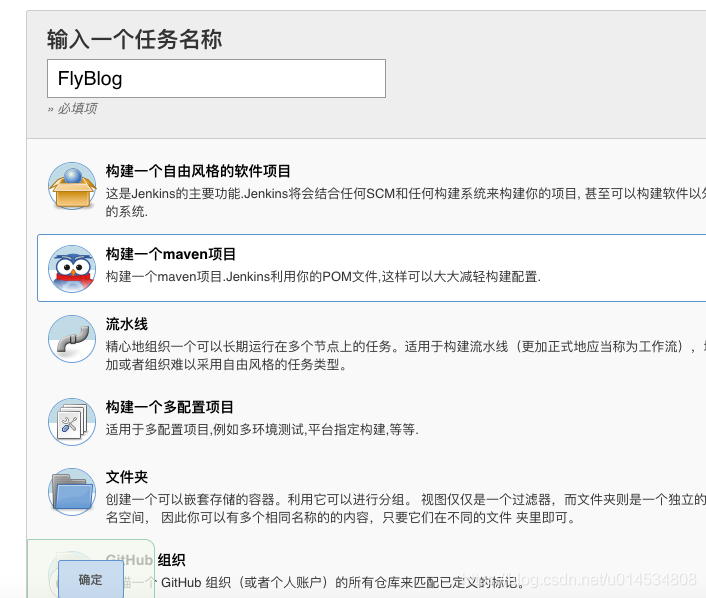Viewport: 706px width, 598px height.
Task: Click the 必填项 required-field hint
Action: coord(72,109)
